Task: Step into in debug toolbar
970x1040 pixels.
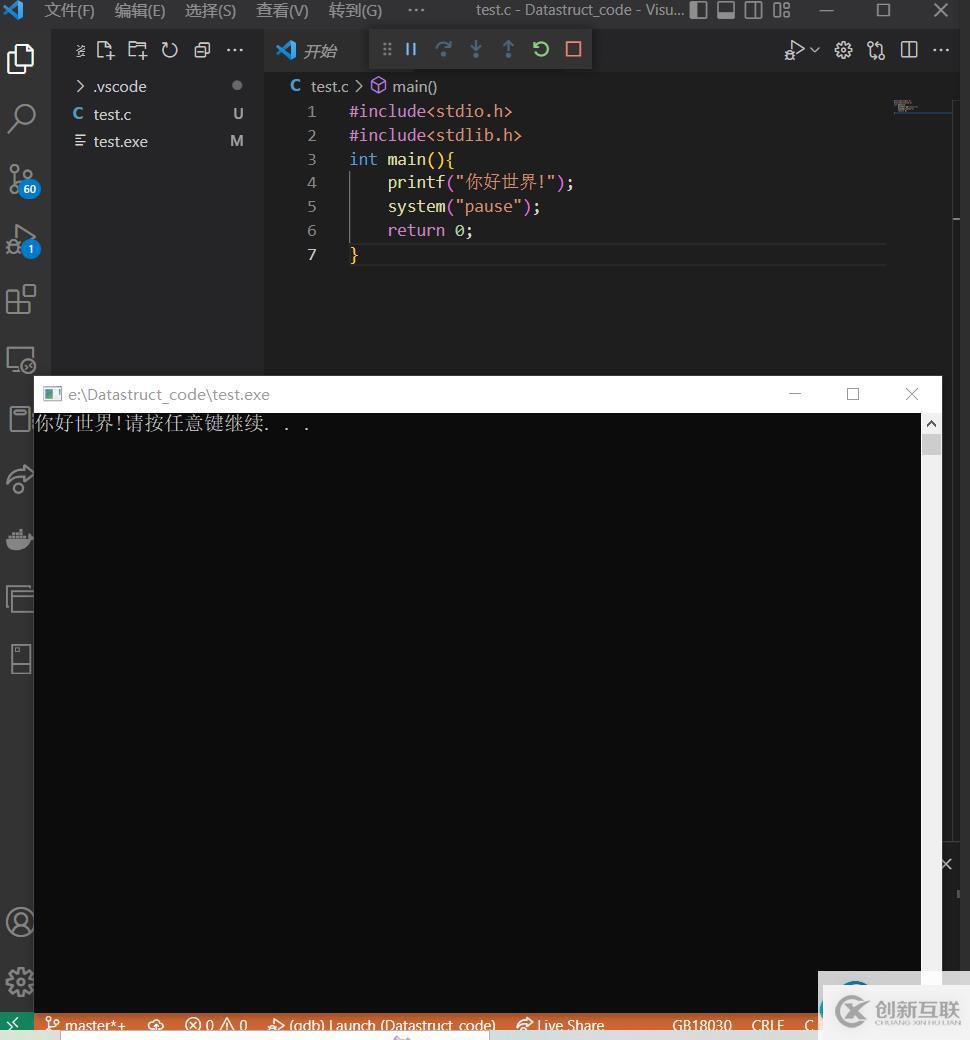Action: 476,49
